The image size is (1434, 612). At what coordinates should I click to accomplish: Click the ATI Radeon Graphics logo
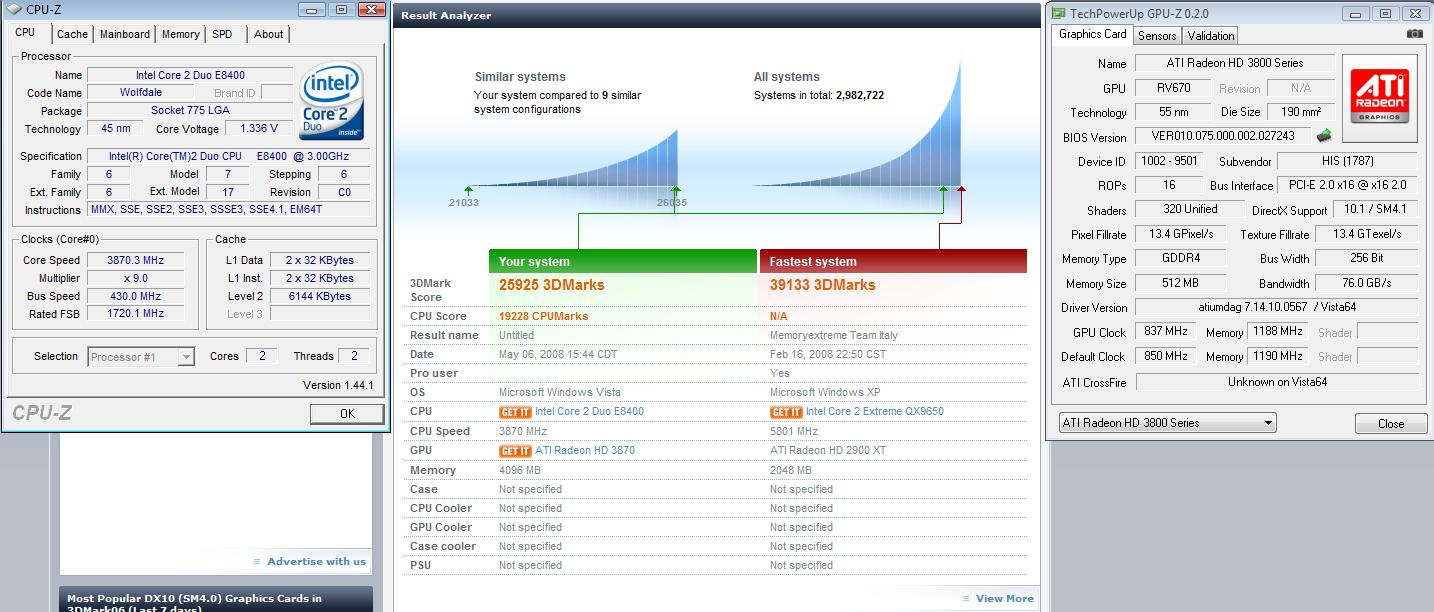[x=1381, y=97]
